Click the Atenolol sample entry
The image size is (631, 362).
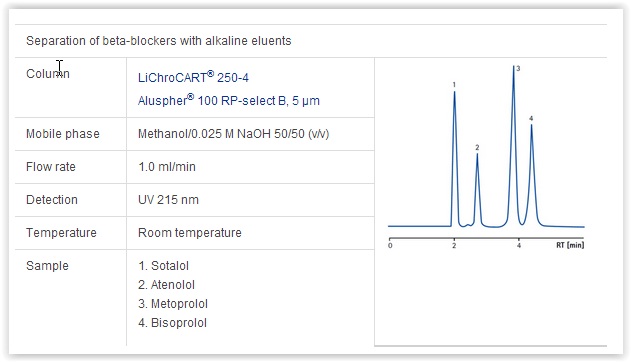click(x=166, y=285)
